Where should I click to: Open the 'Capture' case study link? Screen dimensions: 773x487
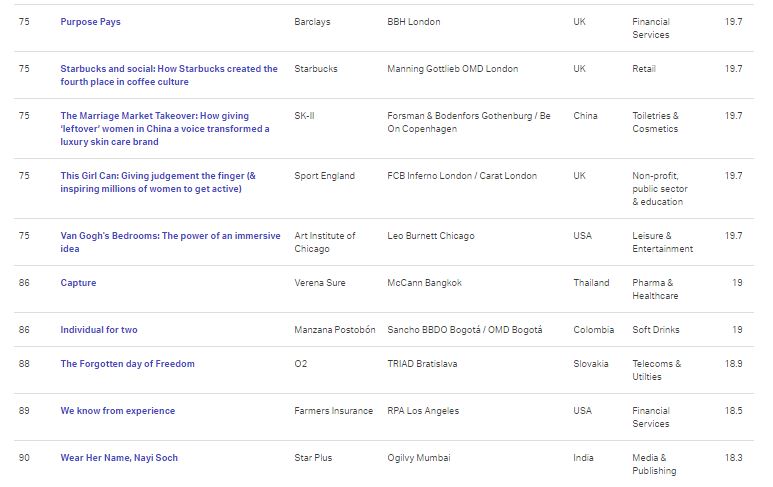point(78,282)
